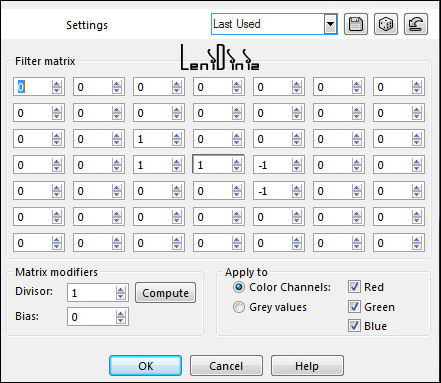Select the Color Channels radio button
This screenshot has height=383, width=441.
click(x=239, y=287)
